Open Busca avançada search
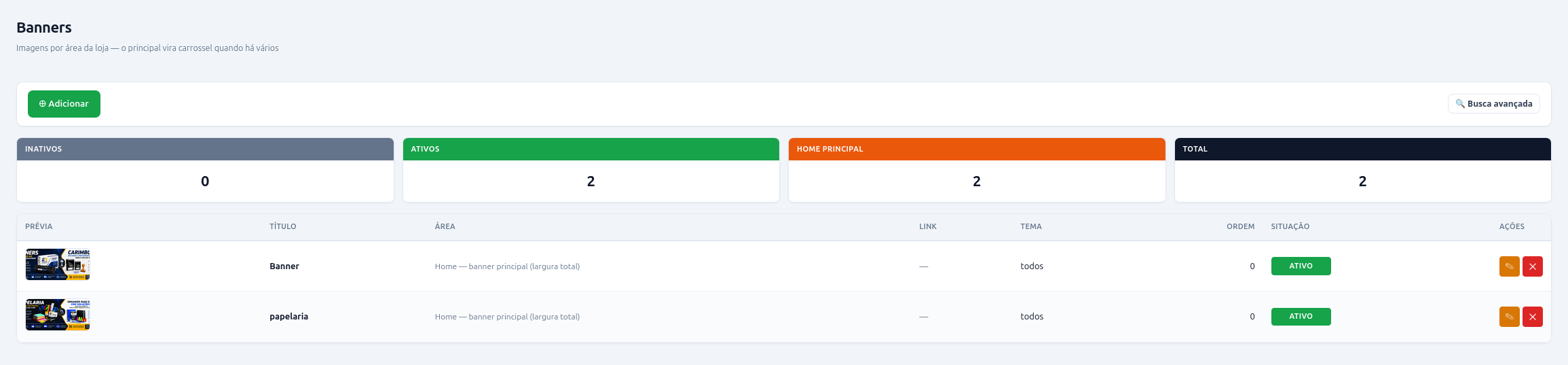This screenshot has height=365, width=1568. (1493, 104)
